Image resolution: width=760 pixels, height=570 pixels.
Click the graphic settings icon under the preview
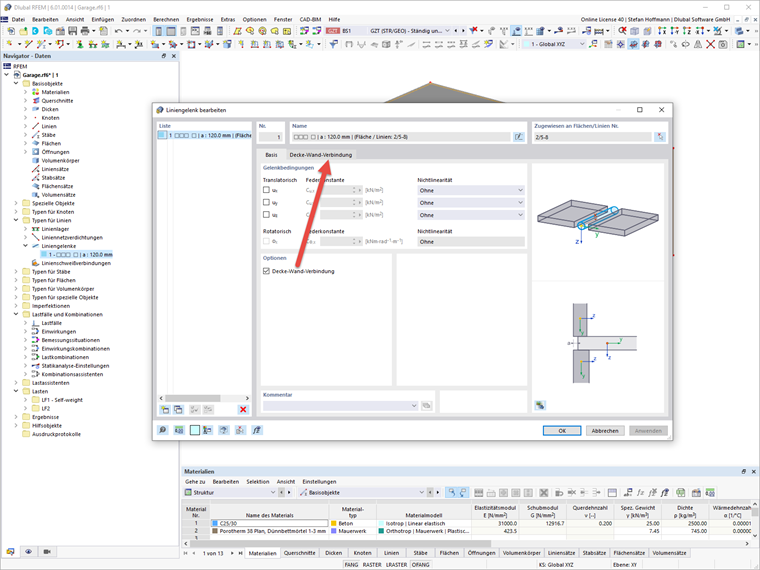540,405
